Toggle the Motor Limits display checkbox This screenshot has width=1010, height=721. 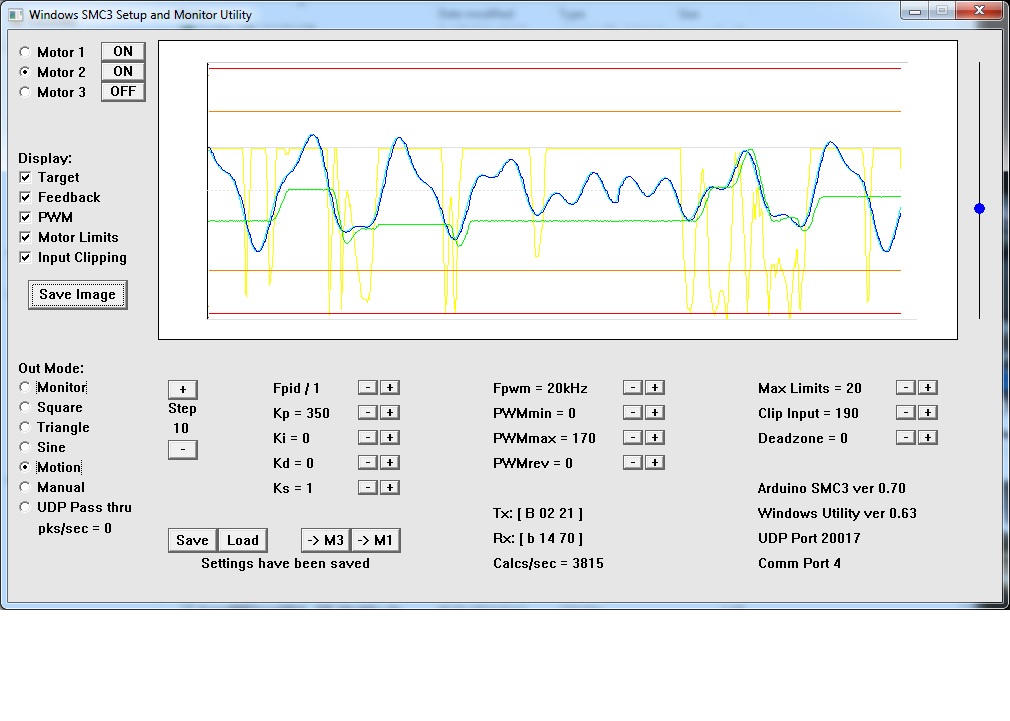point(25,237)
